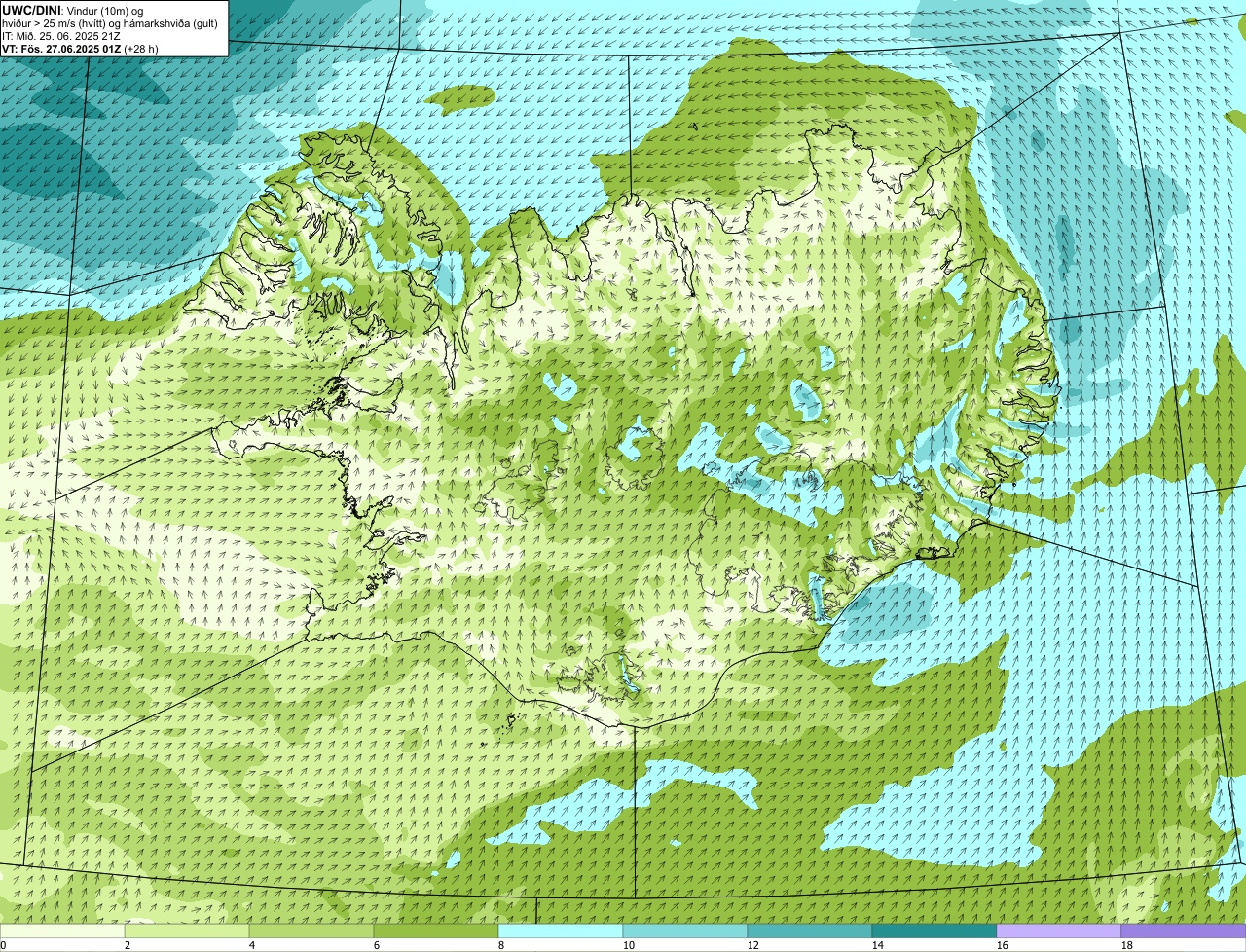Viewport: 1246px width, 952px height.
Task: Click the legend scale label "4"
Action: [x=252, y=945]
